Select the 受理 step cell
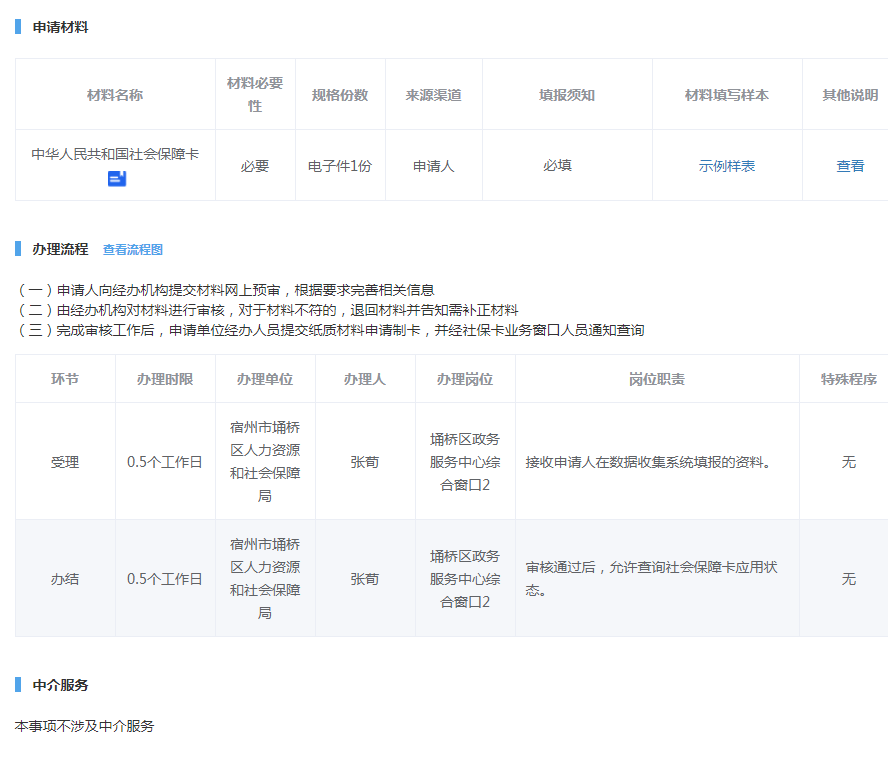 click(65, 462)
